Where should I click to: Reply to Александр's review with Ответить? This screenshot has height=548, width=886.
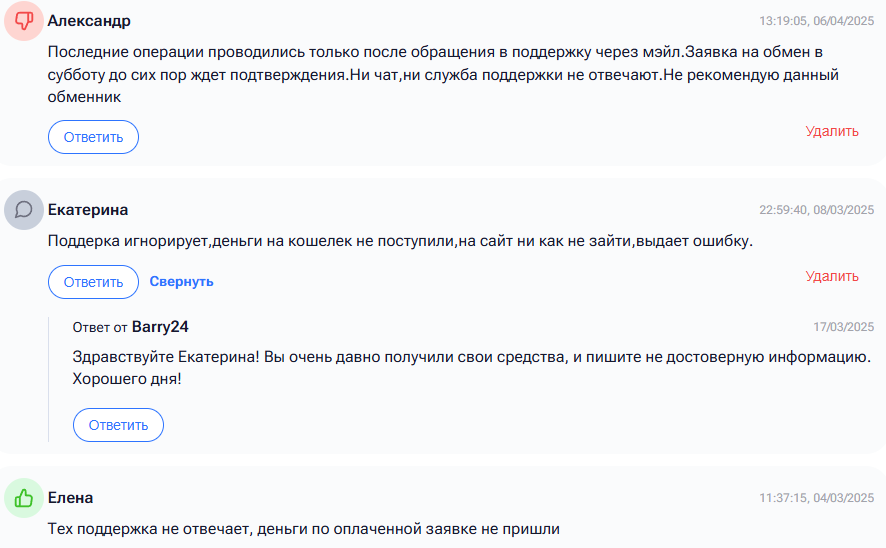(x=93, y=137)
